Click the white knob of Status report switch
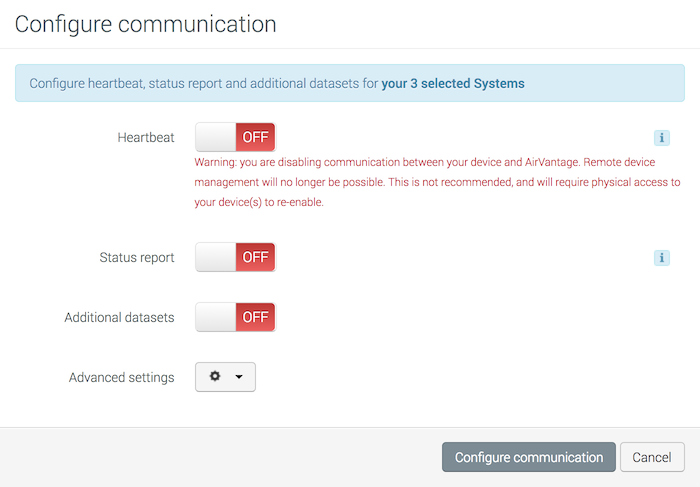Image resolution: width=700 pixels, height=487 pixels. (x=216, y=257)
